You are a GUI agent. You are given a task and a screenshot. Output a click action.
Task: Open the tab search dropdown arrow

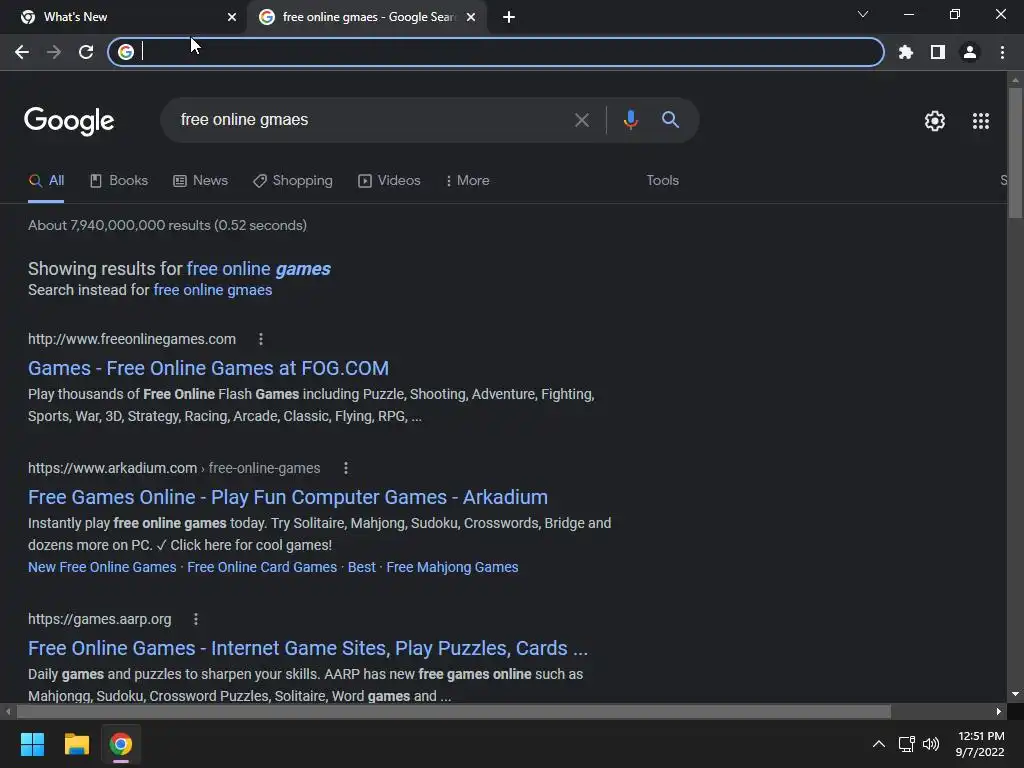(x=863, y=14)
